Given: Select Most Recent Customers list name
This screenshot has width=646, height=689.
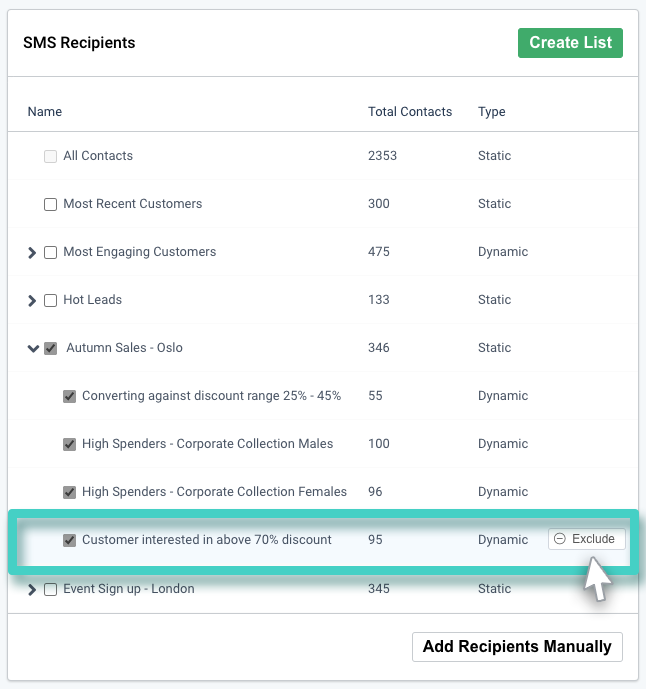Looking at the screenshot, I should [x=133, y=203].
